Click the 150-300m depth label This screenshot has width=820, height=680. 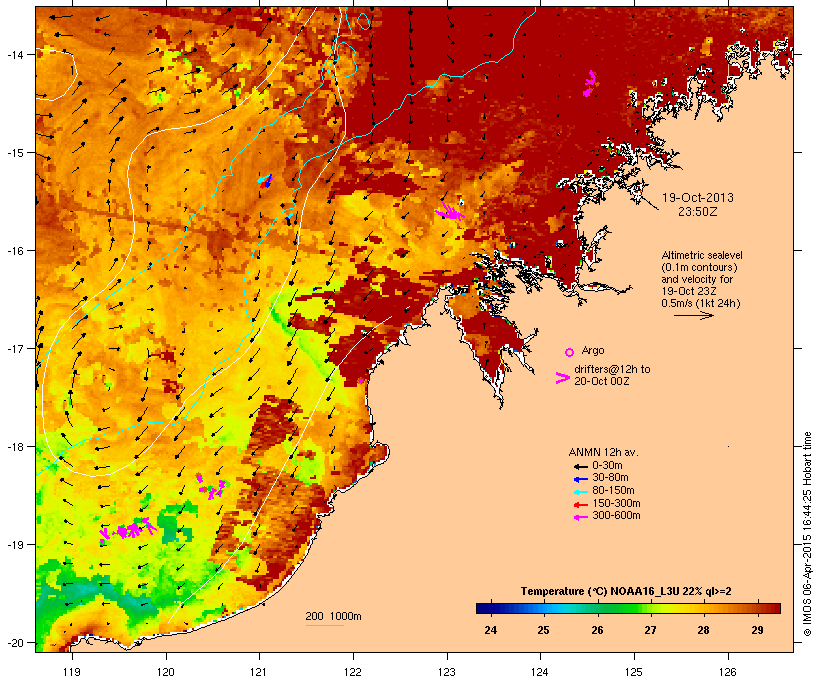[616, 503]
